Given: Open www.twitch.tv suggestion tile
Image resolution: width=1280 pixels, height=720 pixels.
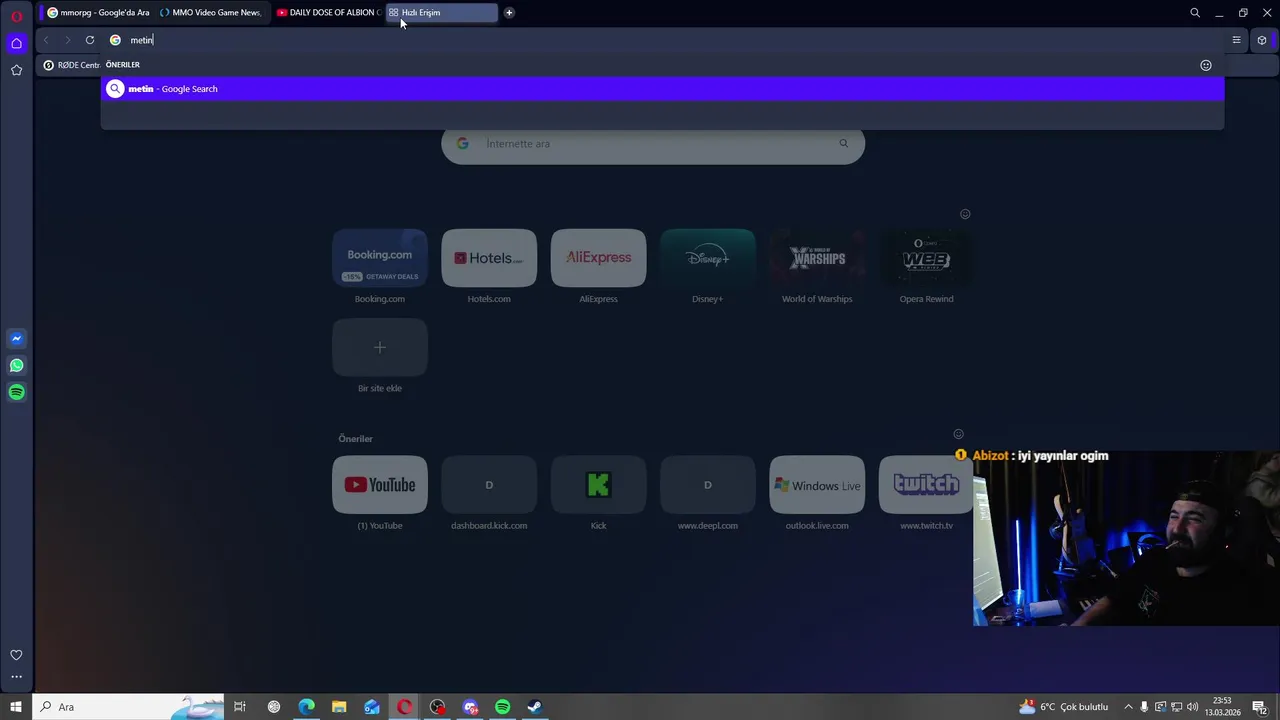Looking at the screenshot, I should coord(926,485).
